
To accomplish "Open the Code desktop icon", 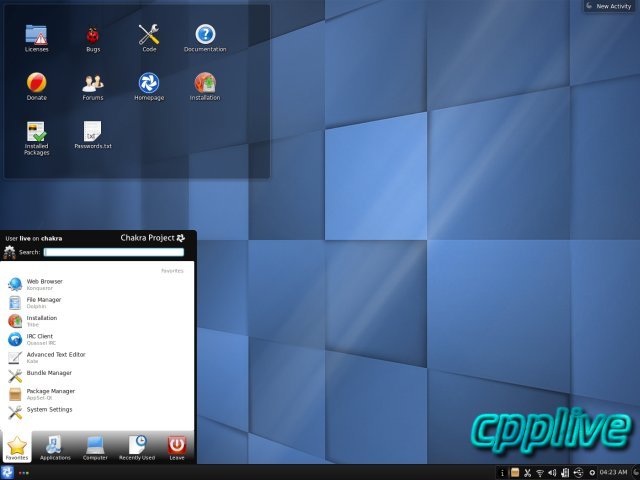I will [149, 38].
